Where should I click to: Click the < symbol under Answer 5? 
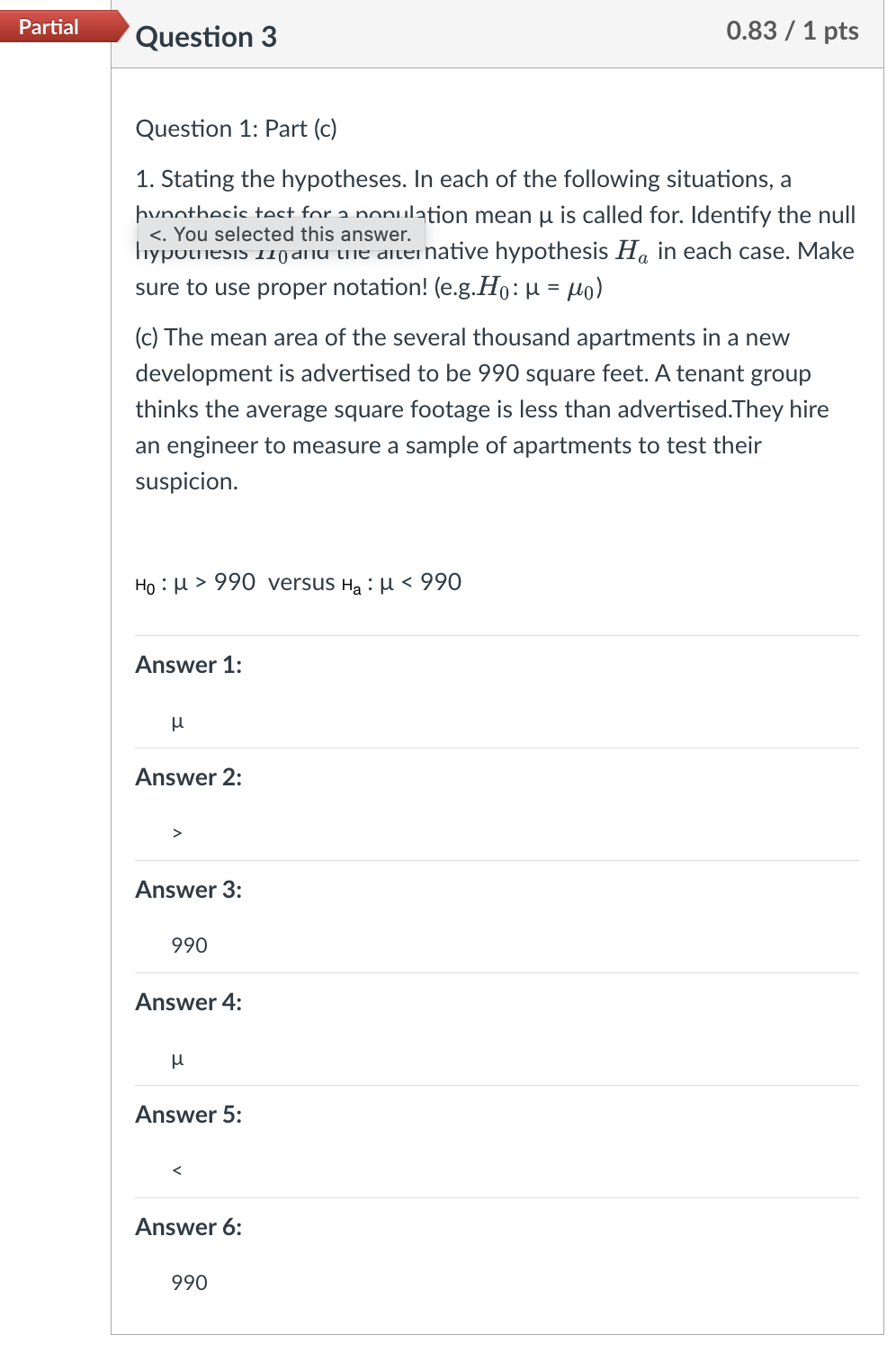[176, 1170]
